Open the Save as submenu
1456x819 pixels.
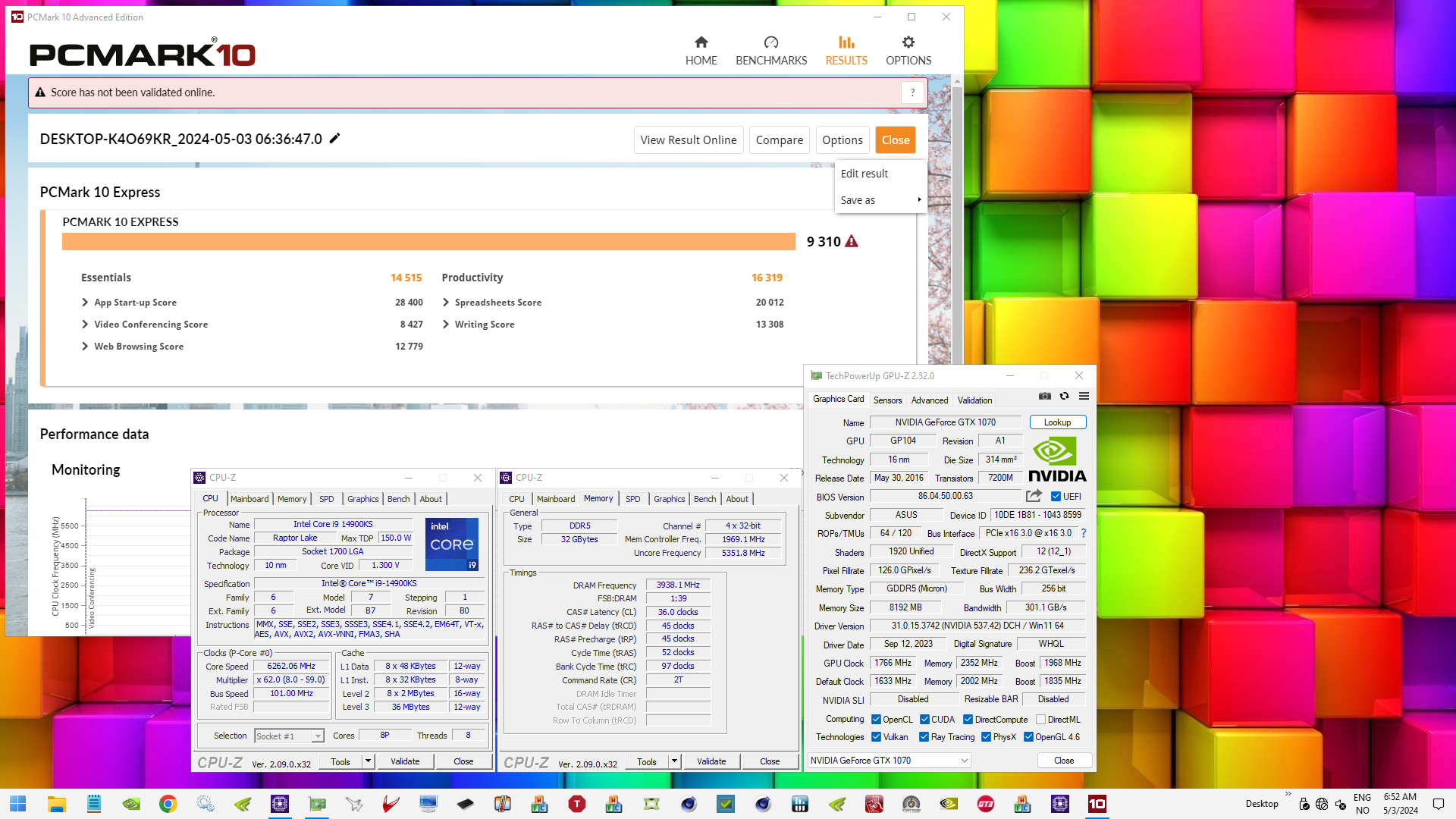(880, 200)
